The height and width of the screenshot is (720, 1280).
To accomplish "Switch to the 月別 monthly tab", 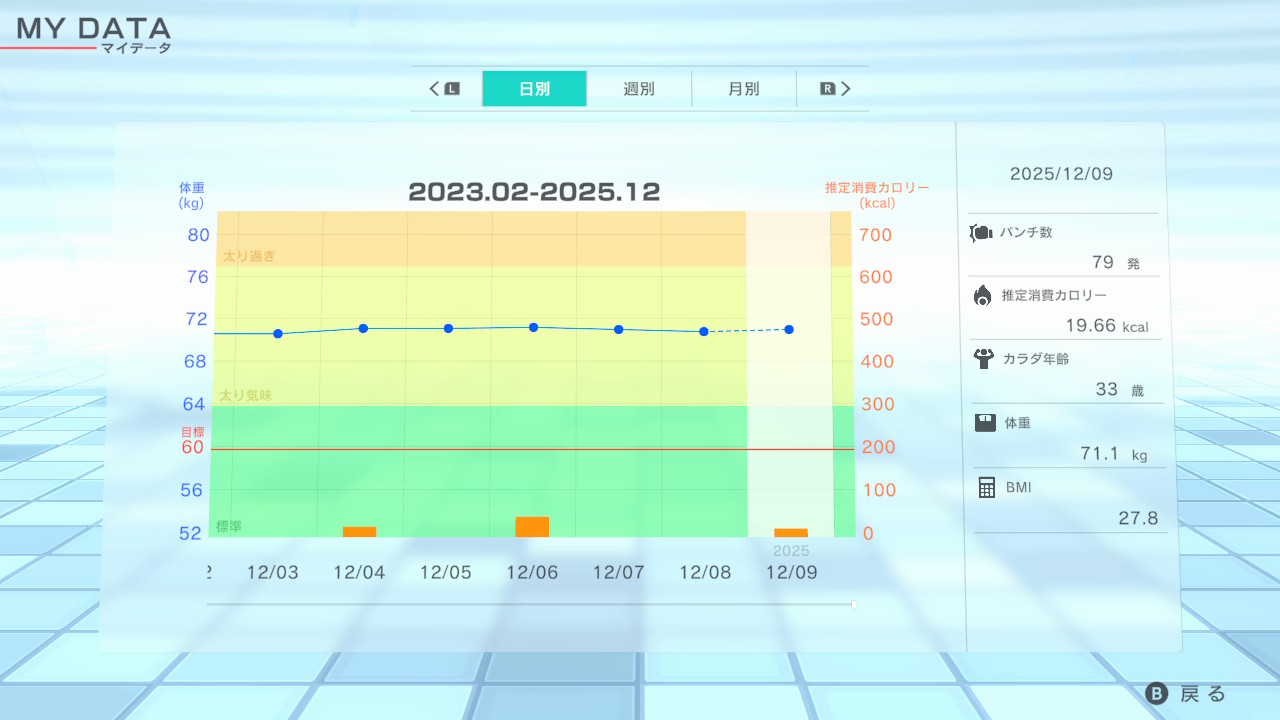I will click(743, 89).
